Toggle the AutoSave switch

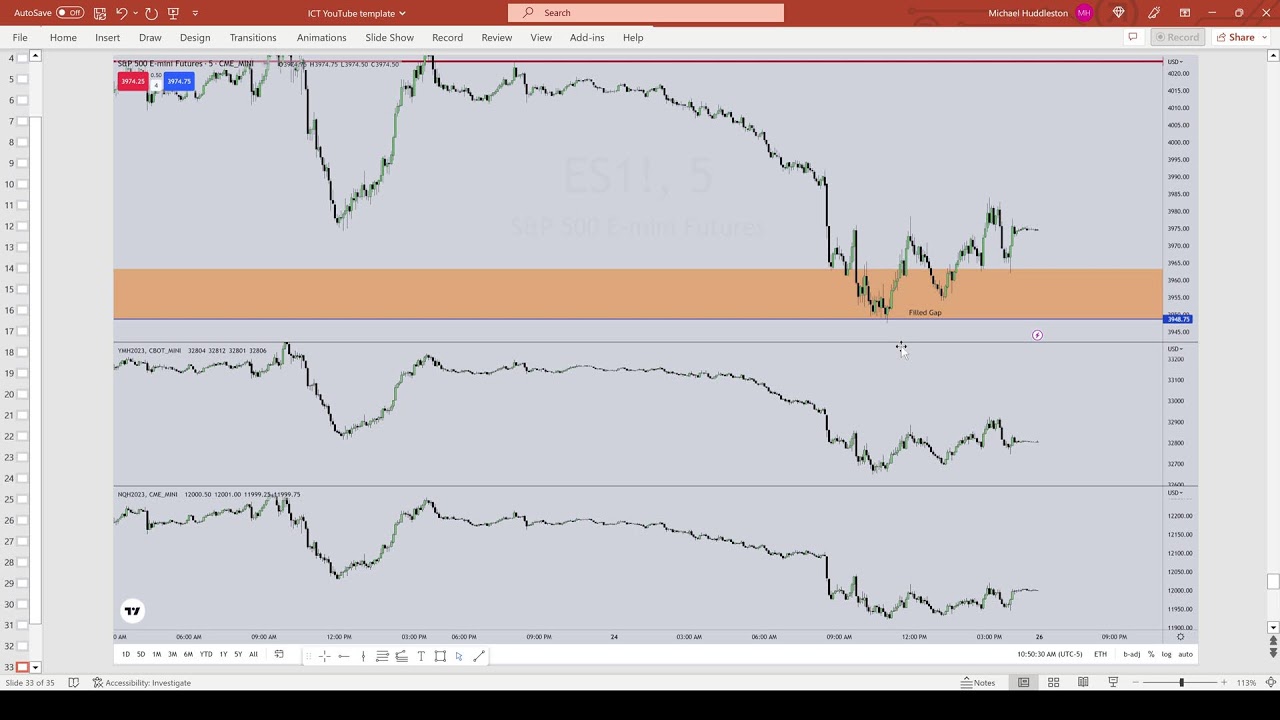69,13
